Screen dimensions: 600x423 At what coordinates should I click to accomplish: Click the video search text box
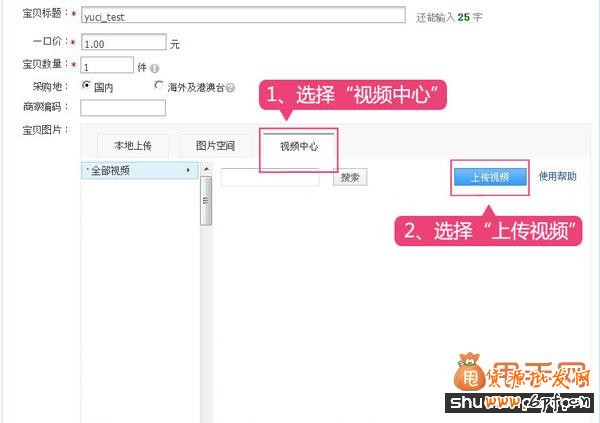(269, 177)
